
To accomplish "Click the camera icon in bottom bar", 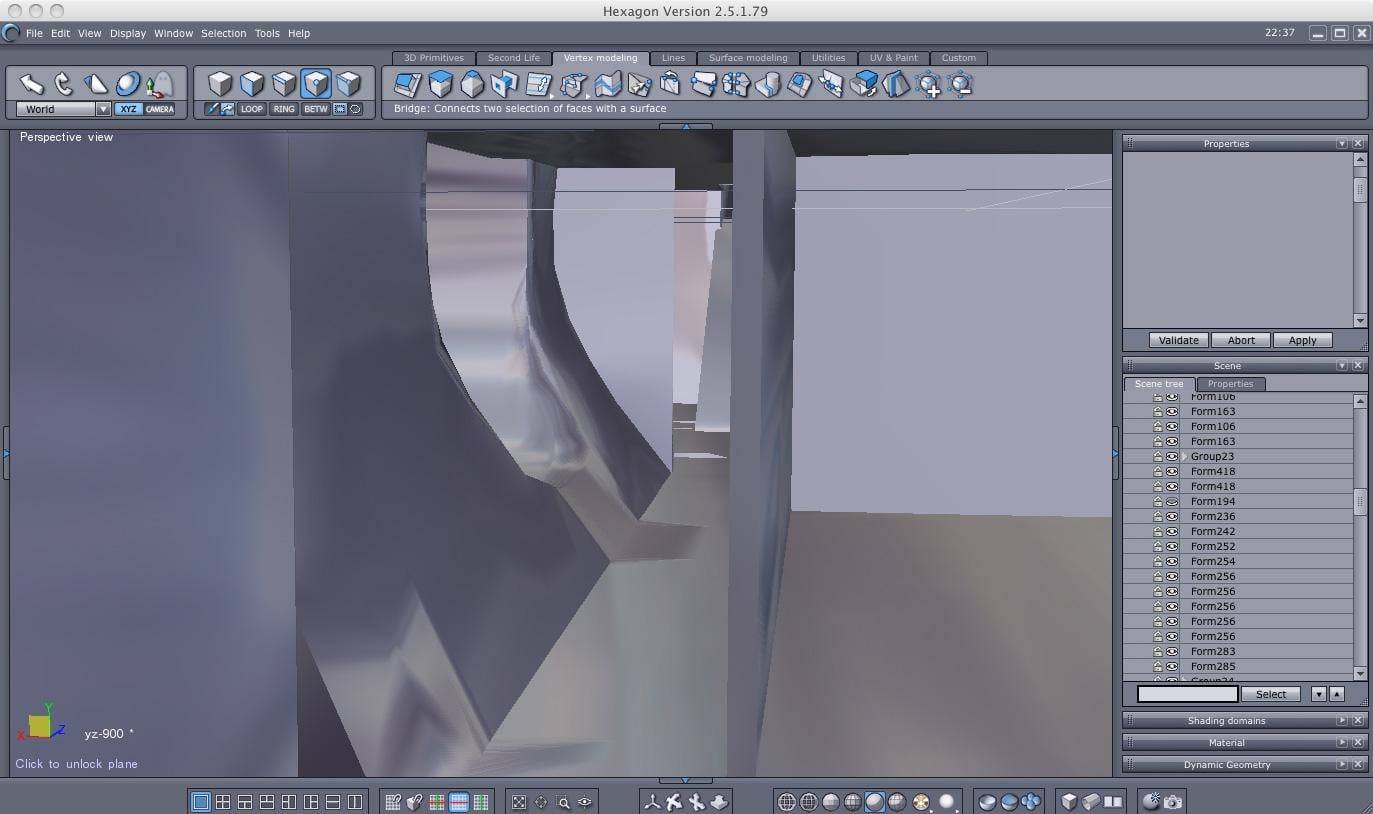I will pyautogui.click(x=1173, y=801).
